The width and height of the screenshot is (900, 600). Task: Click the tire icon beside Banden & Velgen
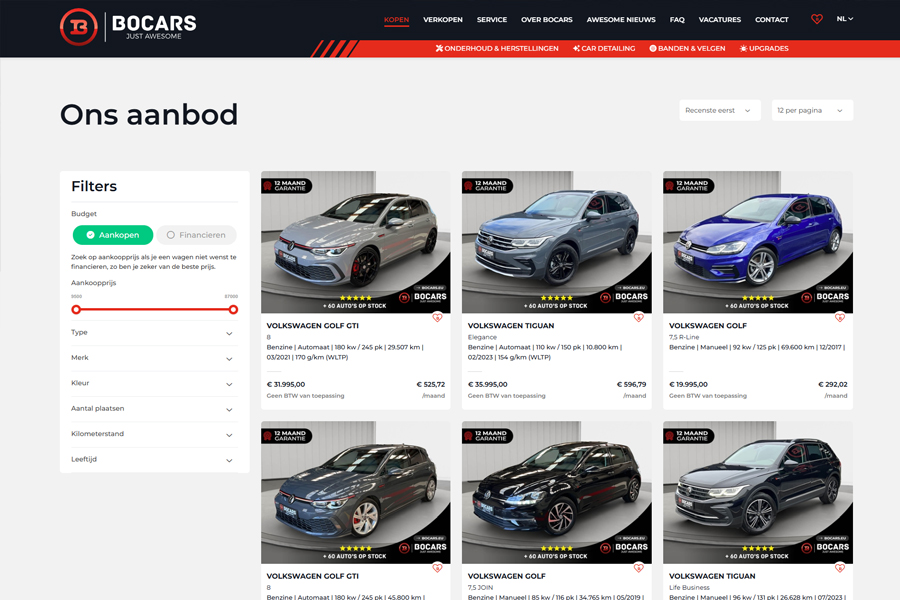(x=653, y=48)
